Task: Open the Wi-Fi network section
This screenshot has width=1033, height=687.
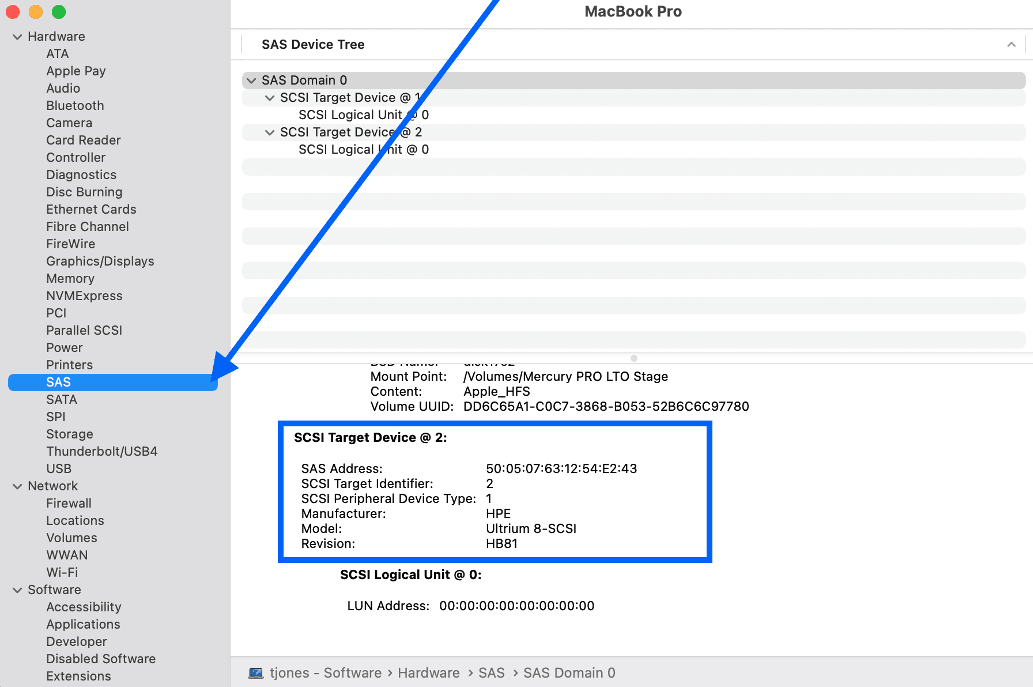Action: (62, 573)
